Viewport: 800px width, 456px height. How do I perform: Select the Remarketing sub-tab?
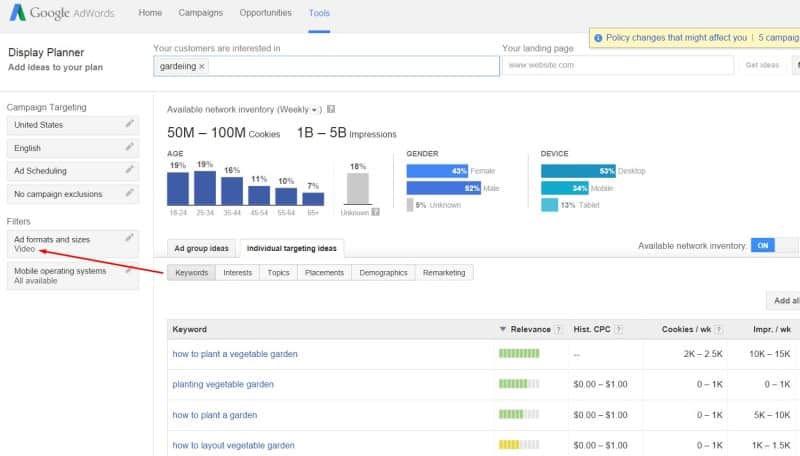click(444, 272)
